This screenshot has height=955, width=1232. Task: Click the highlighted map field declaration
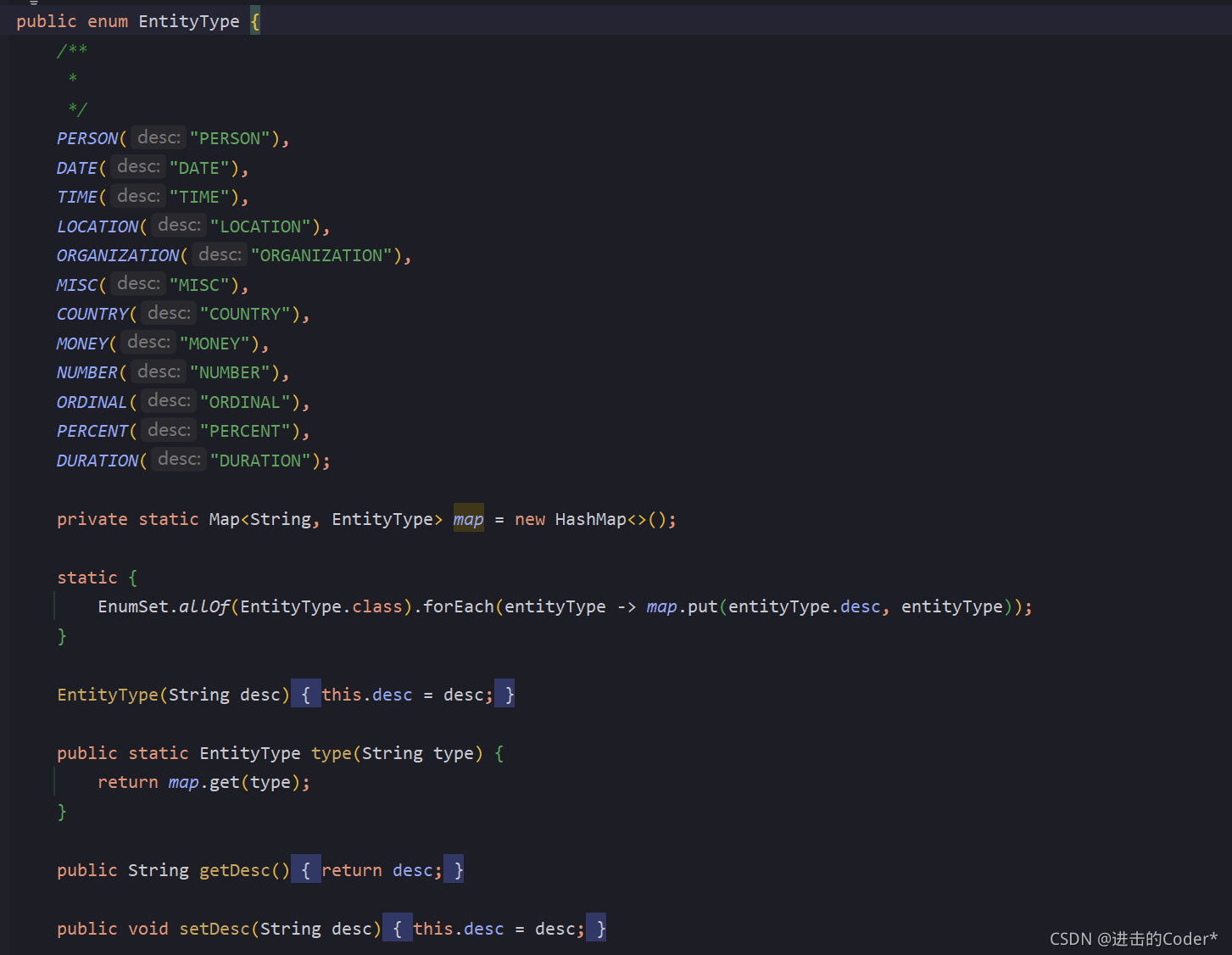click(469, 519)
